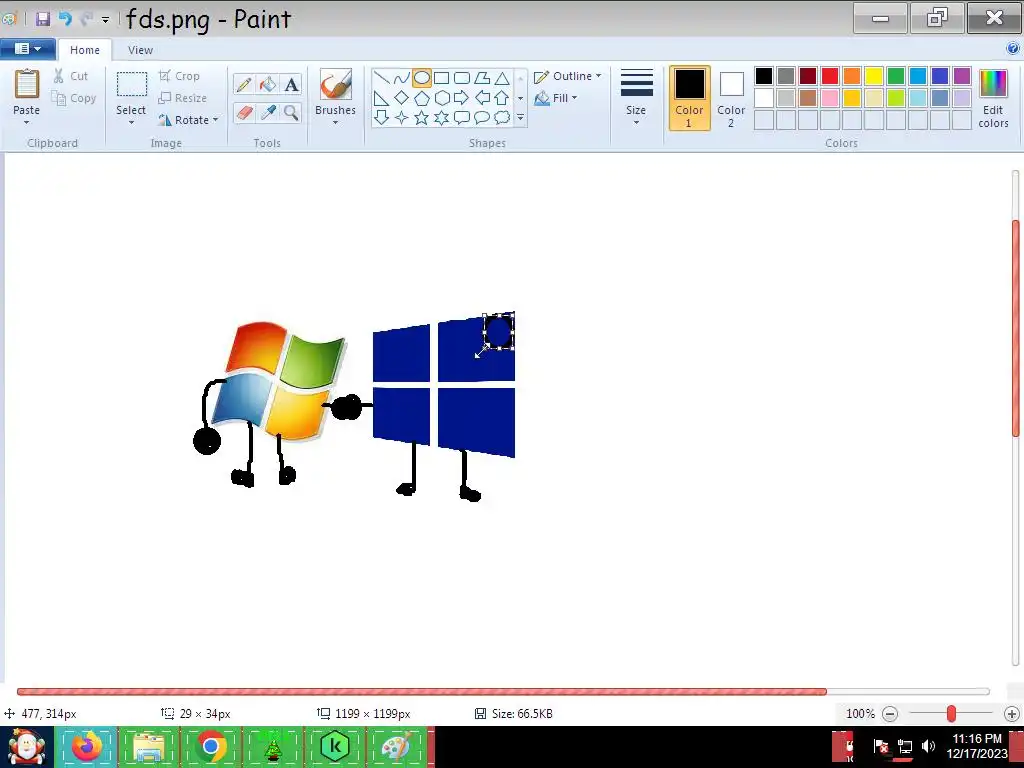Choose the Oval callout shape
This screenshot has width=1024, height=768.
482,118
